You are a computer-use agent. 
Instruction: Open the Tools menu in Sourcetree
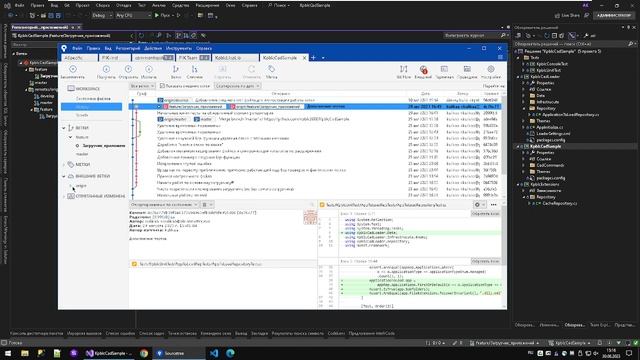click(179, 48)
